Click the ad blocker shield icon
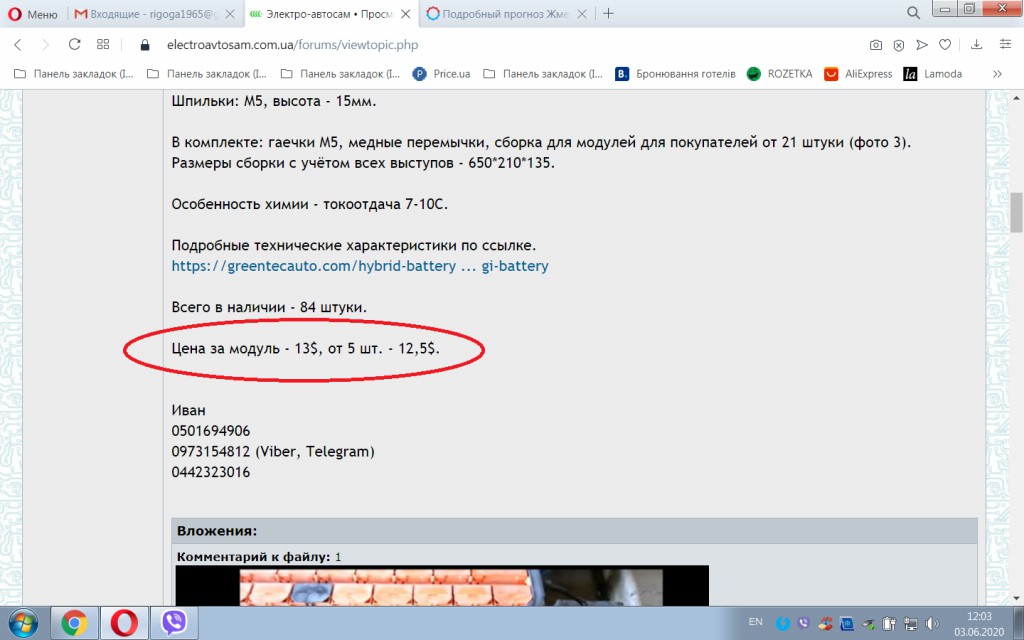Image resolution: width=1024 pixels, height=640 pixels. point(899,45)
